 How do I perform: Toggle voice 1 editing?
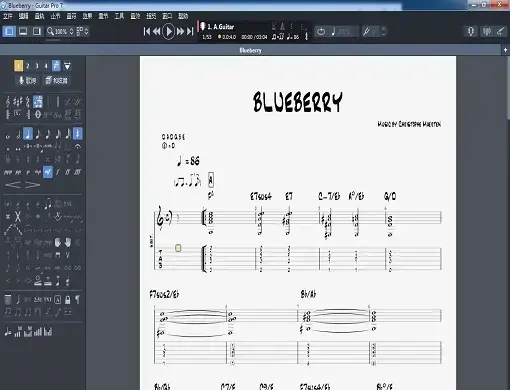pos(18,66)
